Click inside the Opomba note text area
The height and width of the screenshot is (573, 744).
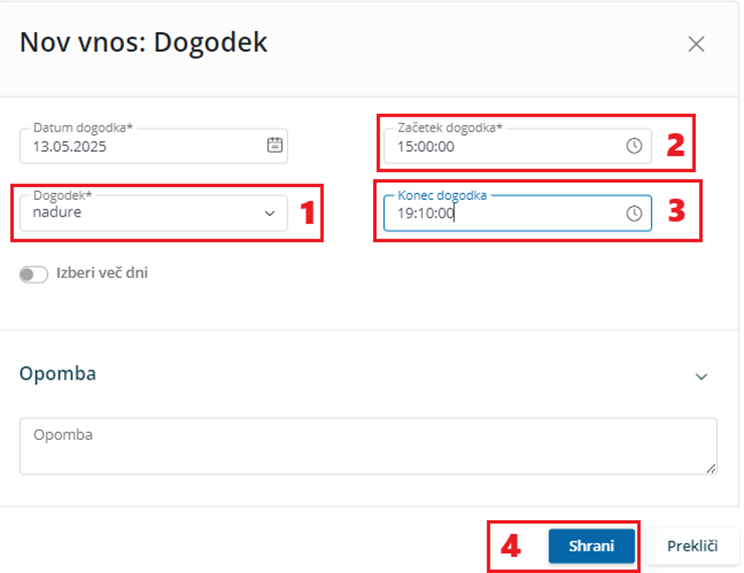click(368, 446)
